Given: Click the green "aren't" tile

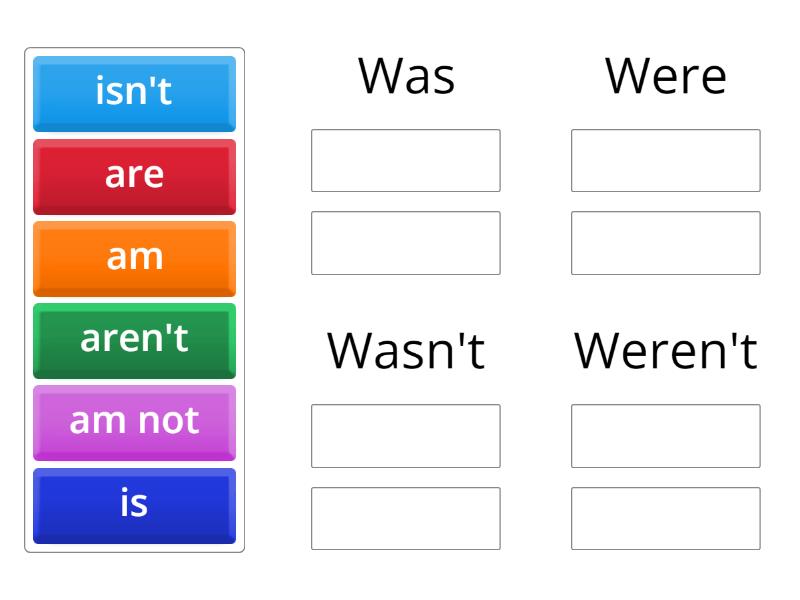Looking at the screenshot, I should coord(134,339).
